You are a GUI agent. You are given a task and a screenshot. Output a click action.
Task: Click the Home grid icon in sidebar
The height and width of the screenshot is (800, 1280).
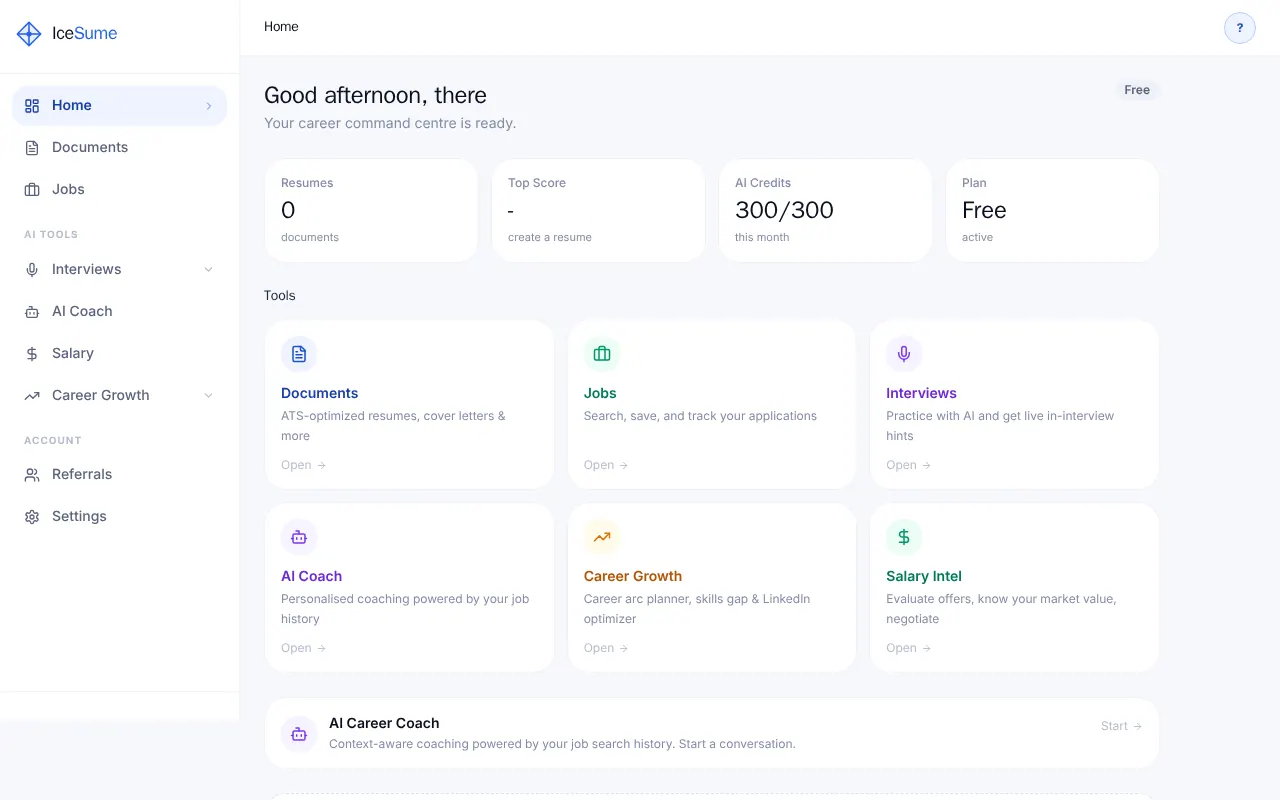[32, 106]
